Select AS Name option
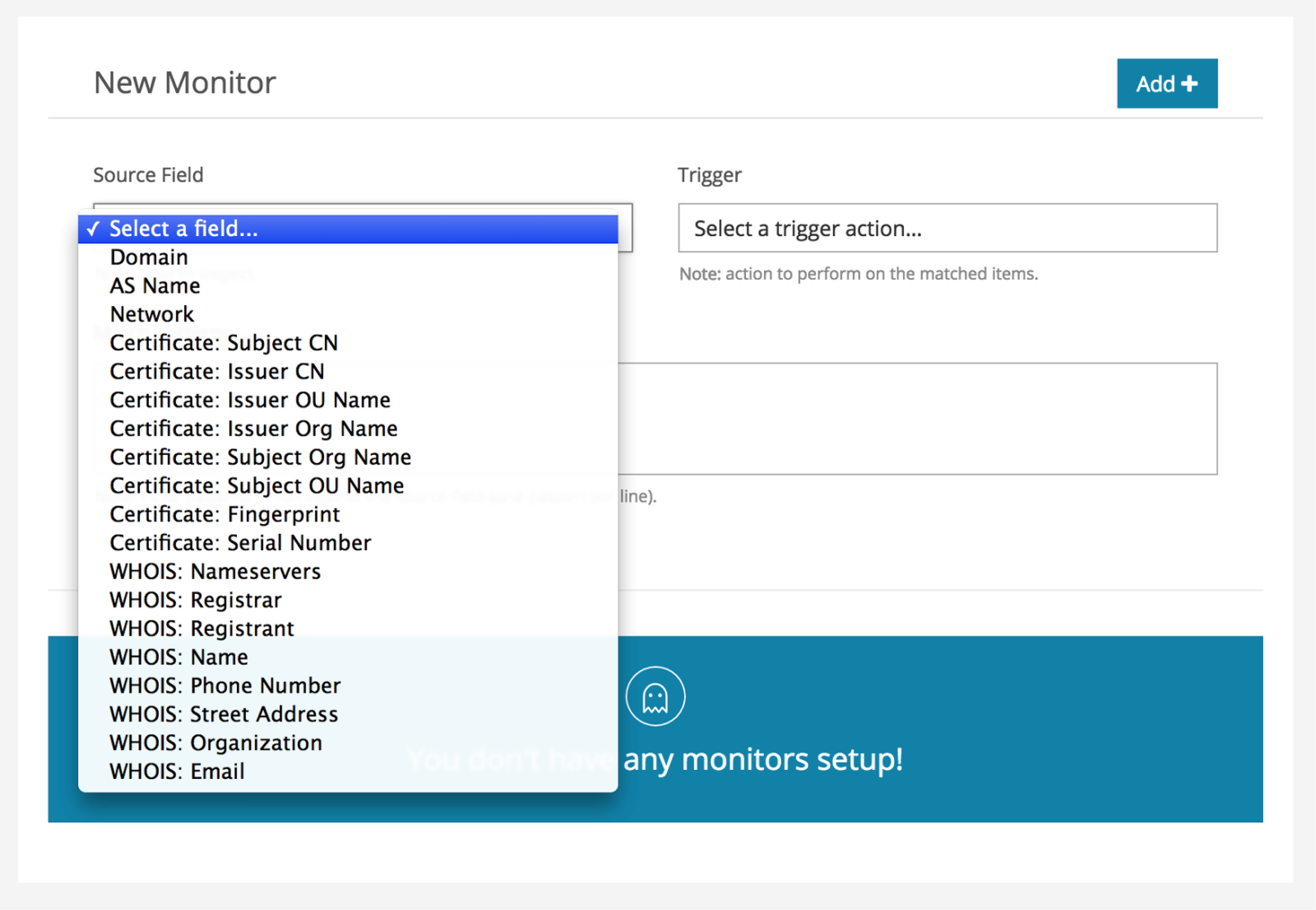The image size is (1316, 910). (348, 286)
